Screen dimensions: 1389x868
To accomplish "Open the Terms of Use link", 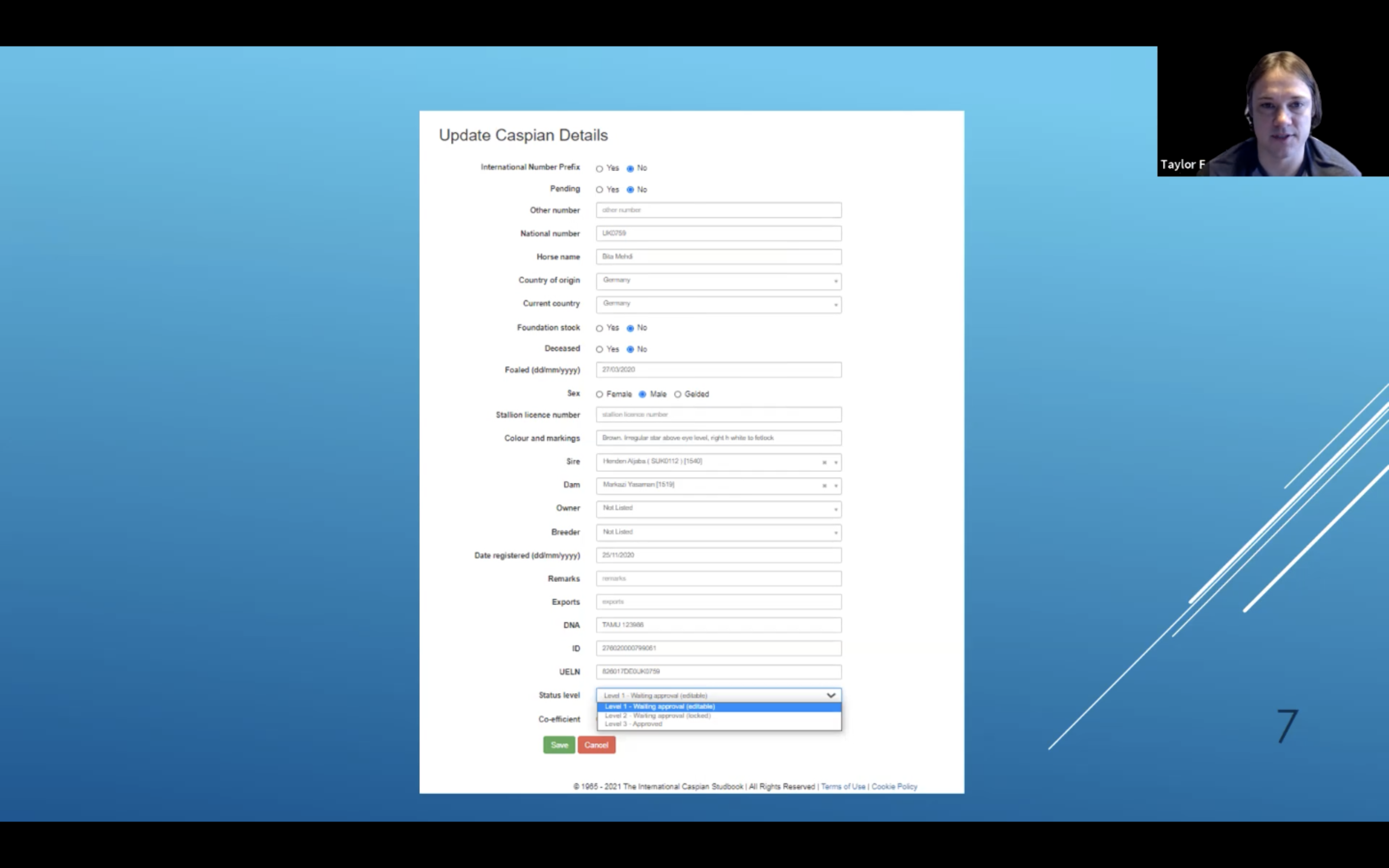I will click(843, 787).
